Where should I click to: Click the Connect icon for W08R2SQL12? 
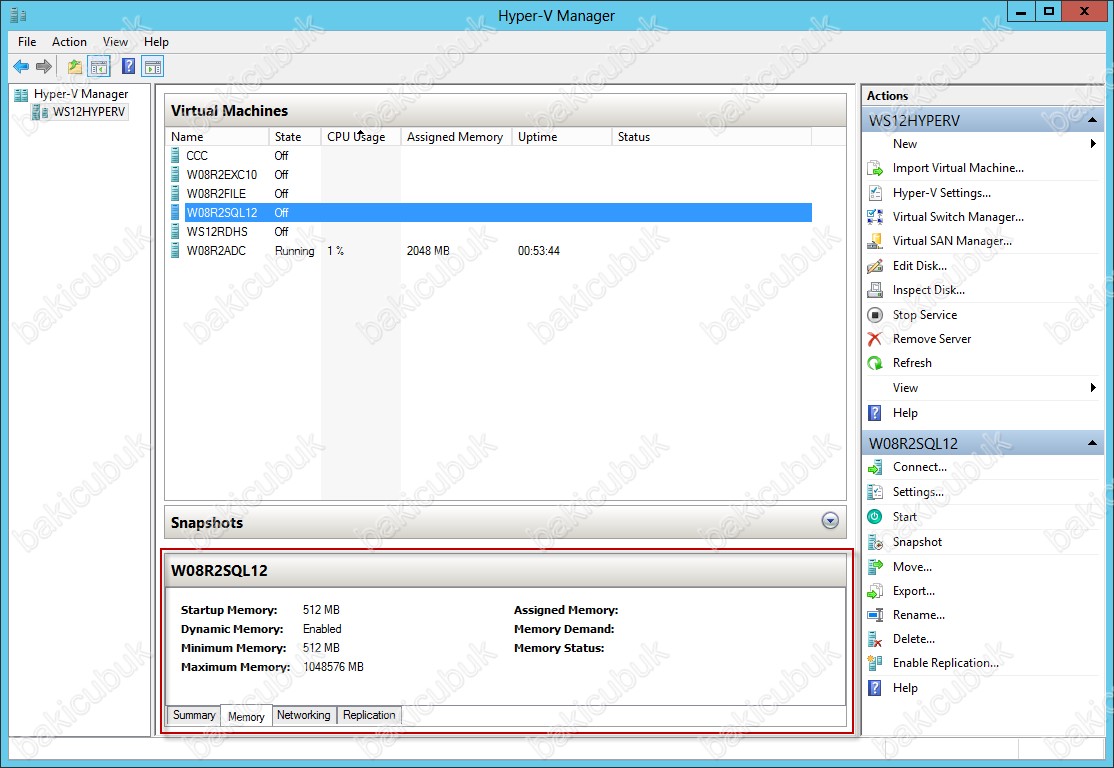click(875, 467)
